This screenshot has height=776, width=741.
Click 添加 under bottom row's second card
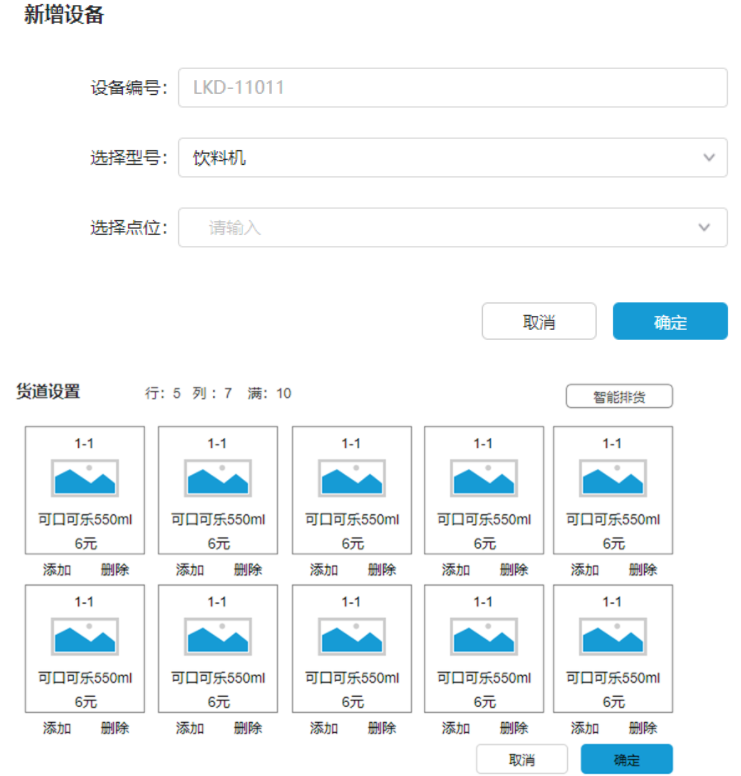[x=190, y=728]
